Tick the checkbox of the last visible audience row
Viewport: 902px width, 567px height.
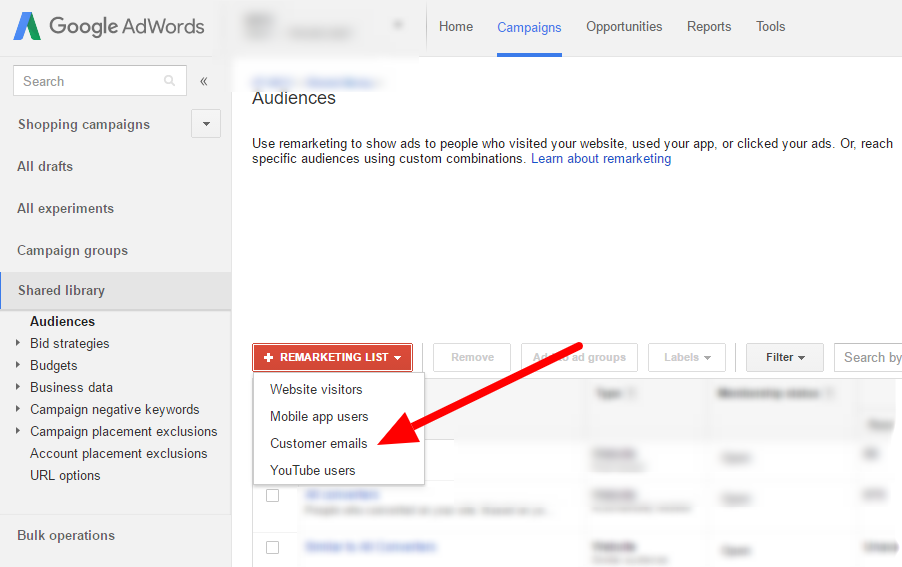coord(273,547)
